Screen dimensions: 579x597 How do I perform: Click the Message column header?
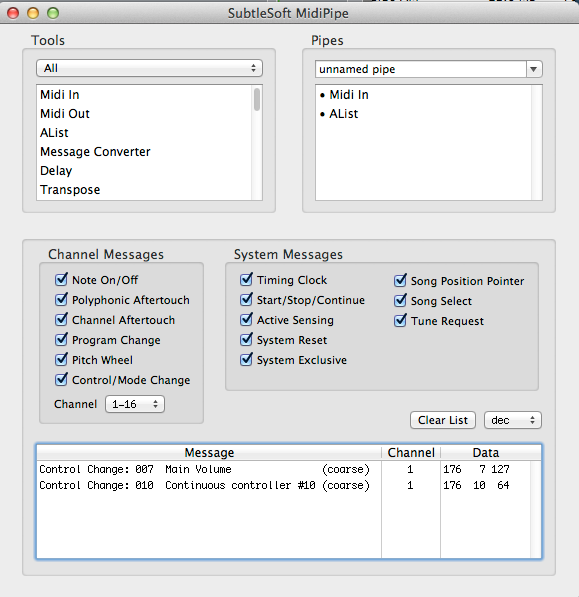pos(209,452)
